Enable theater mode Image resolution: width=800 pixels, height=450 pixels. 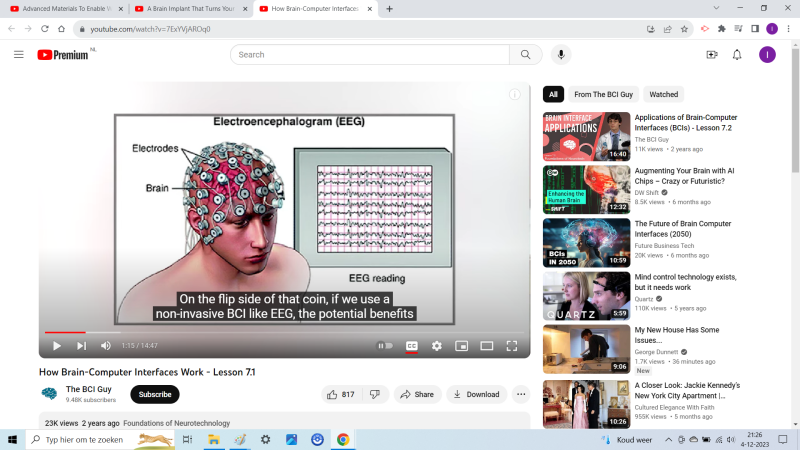coord(486,346)
